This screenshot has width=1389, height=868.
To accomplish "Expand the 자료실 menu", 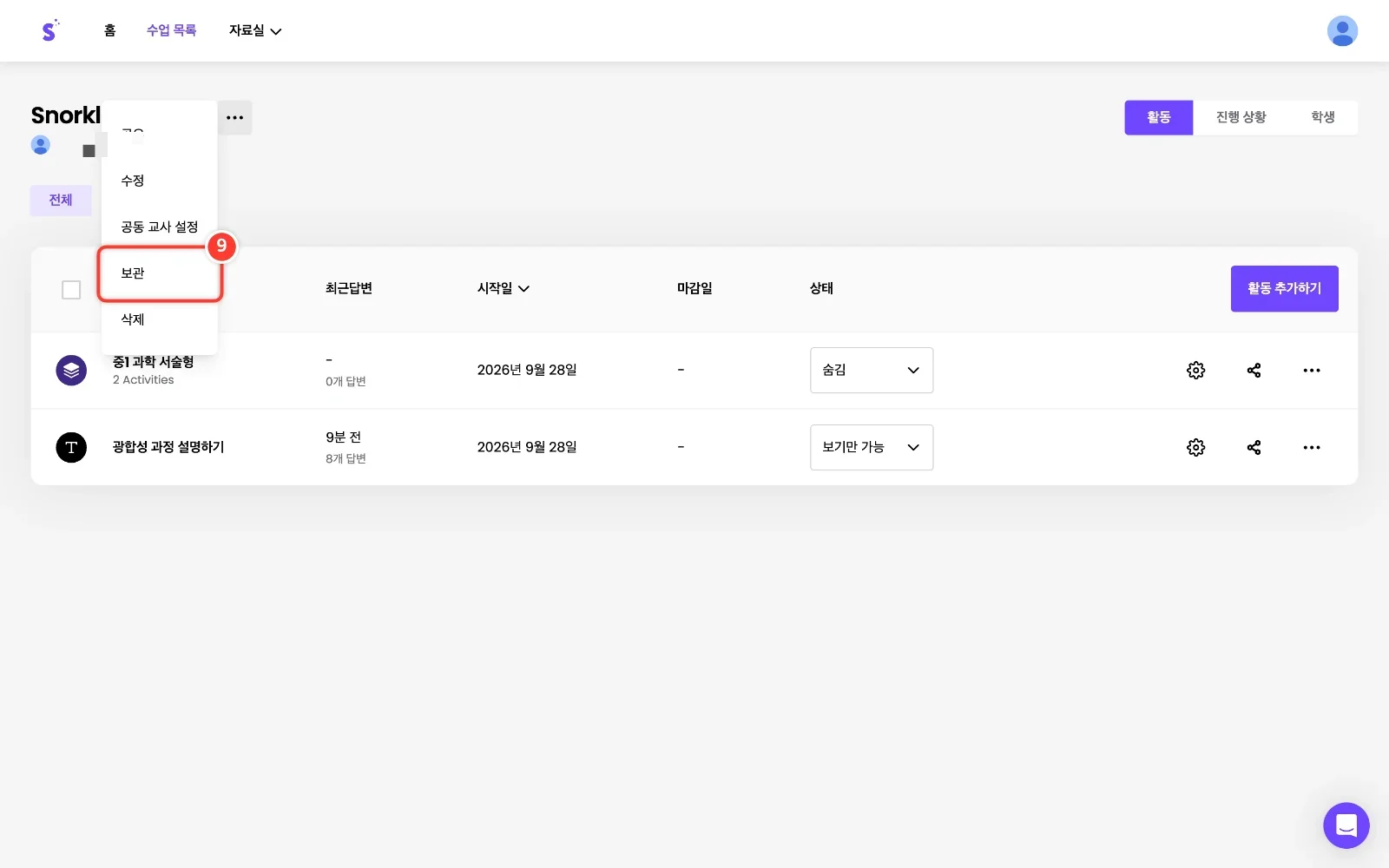I will tap(255, 30).
